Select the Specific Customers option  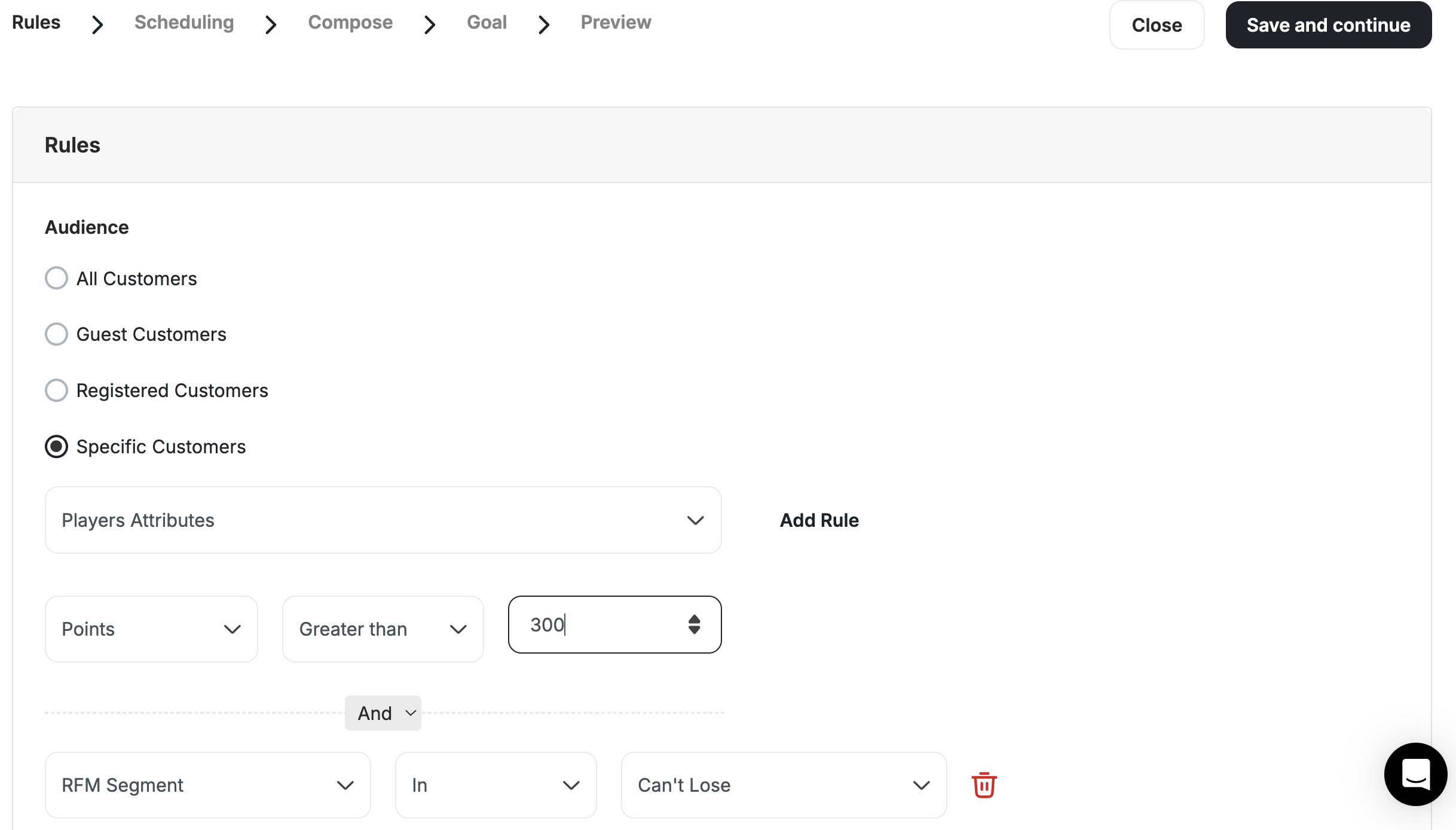[56, 446]
